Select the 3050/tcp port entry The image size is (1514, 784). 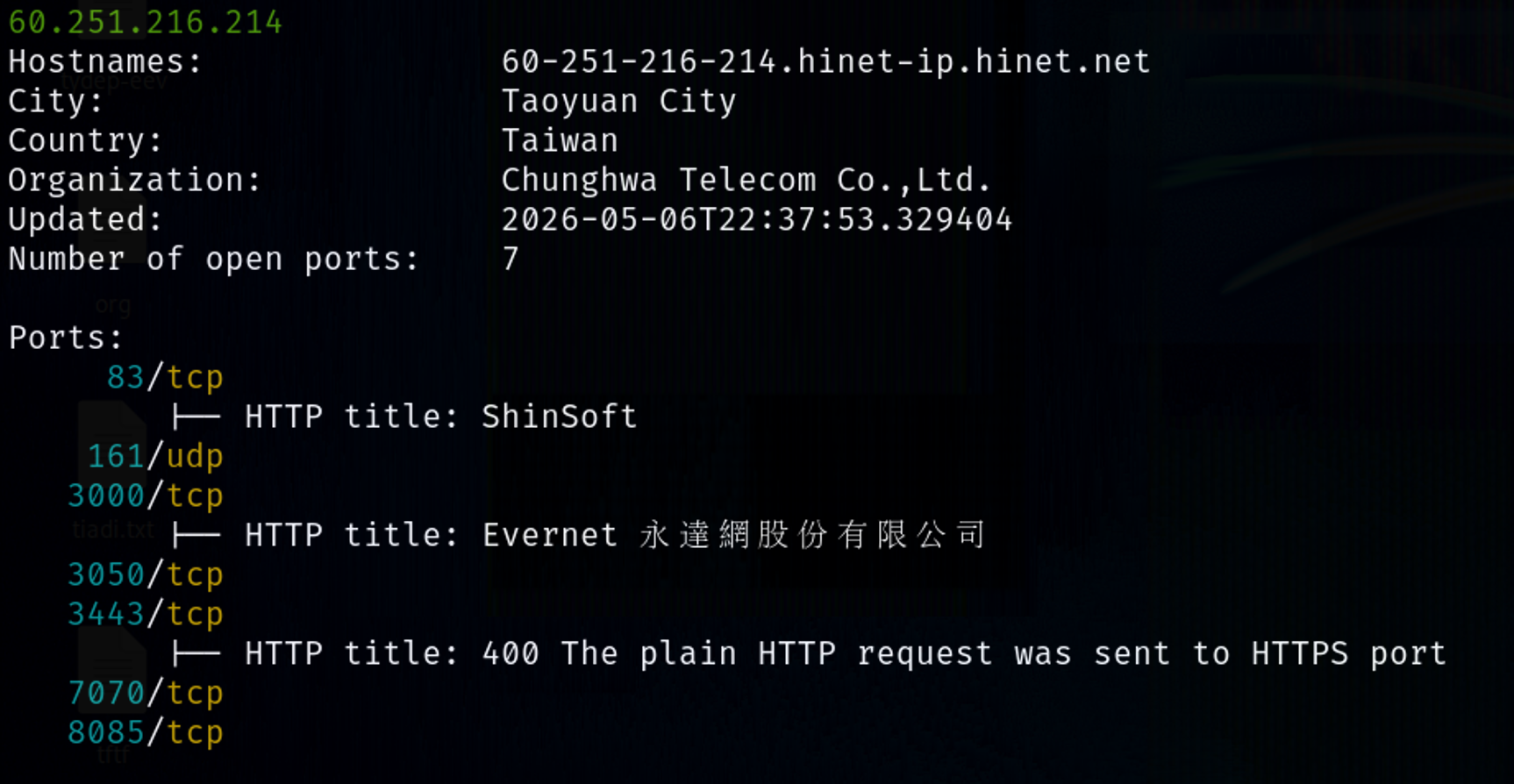(x=146, y=575)
